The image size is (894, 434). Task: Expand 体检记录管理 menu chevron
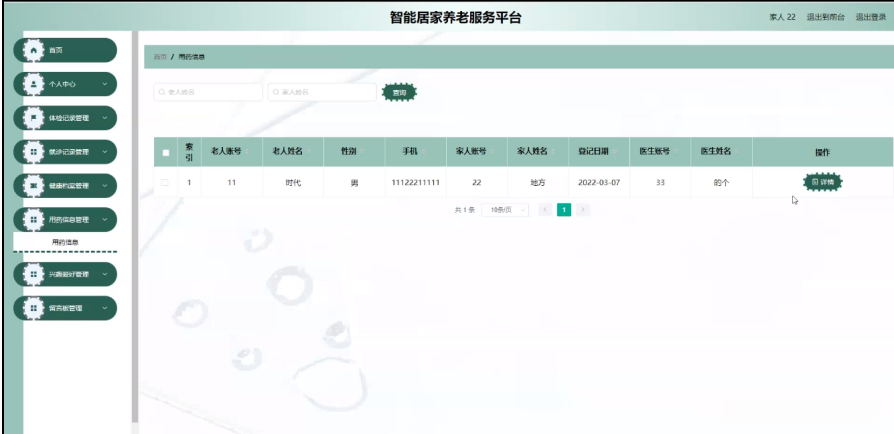pyautogui.click(x=104, y=118)
